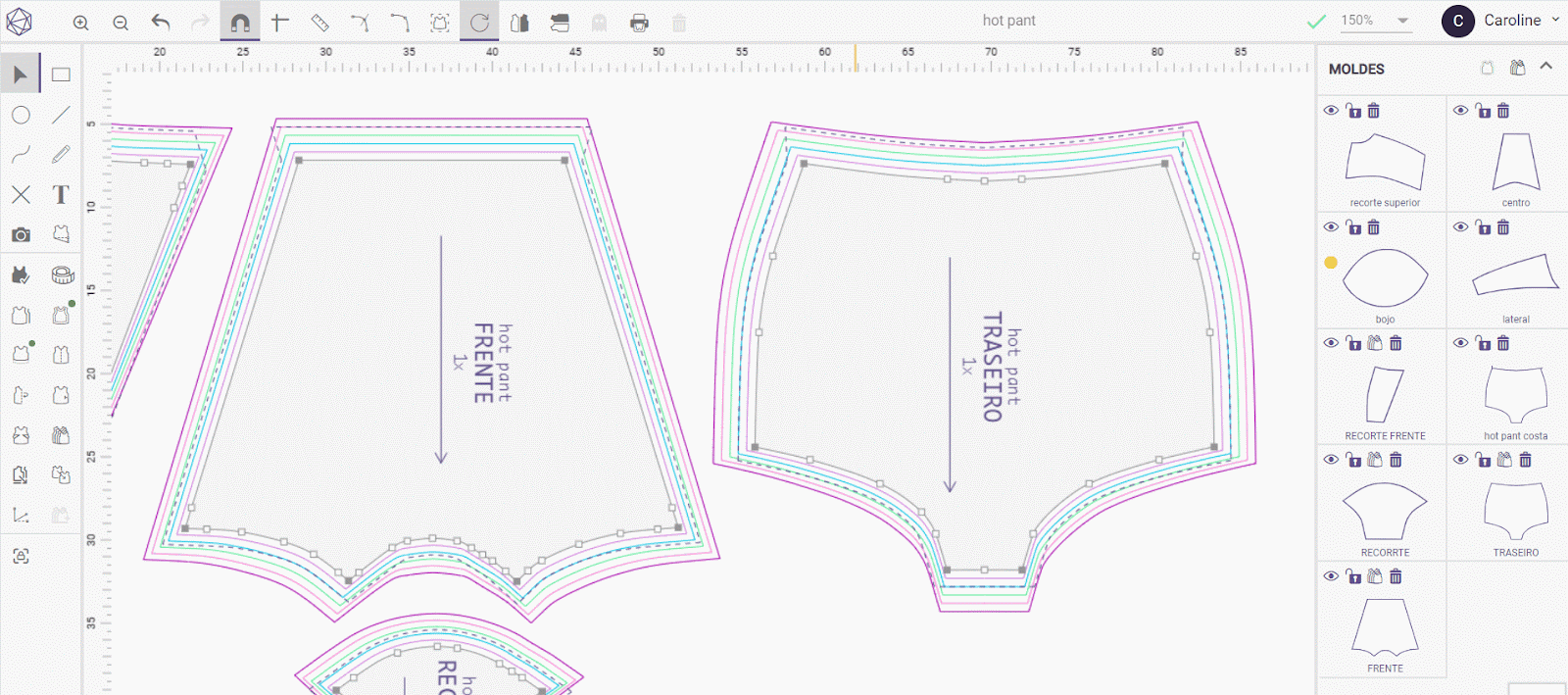
Task: Click the printer icon in toolbar
Action: tap(639, 23)
